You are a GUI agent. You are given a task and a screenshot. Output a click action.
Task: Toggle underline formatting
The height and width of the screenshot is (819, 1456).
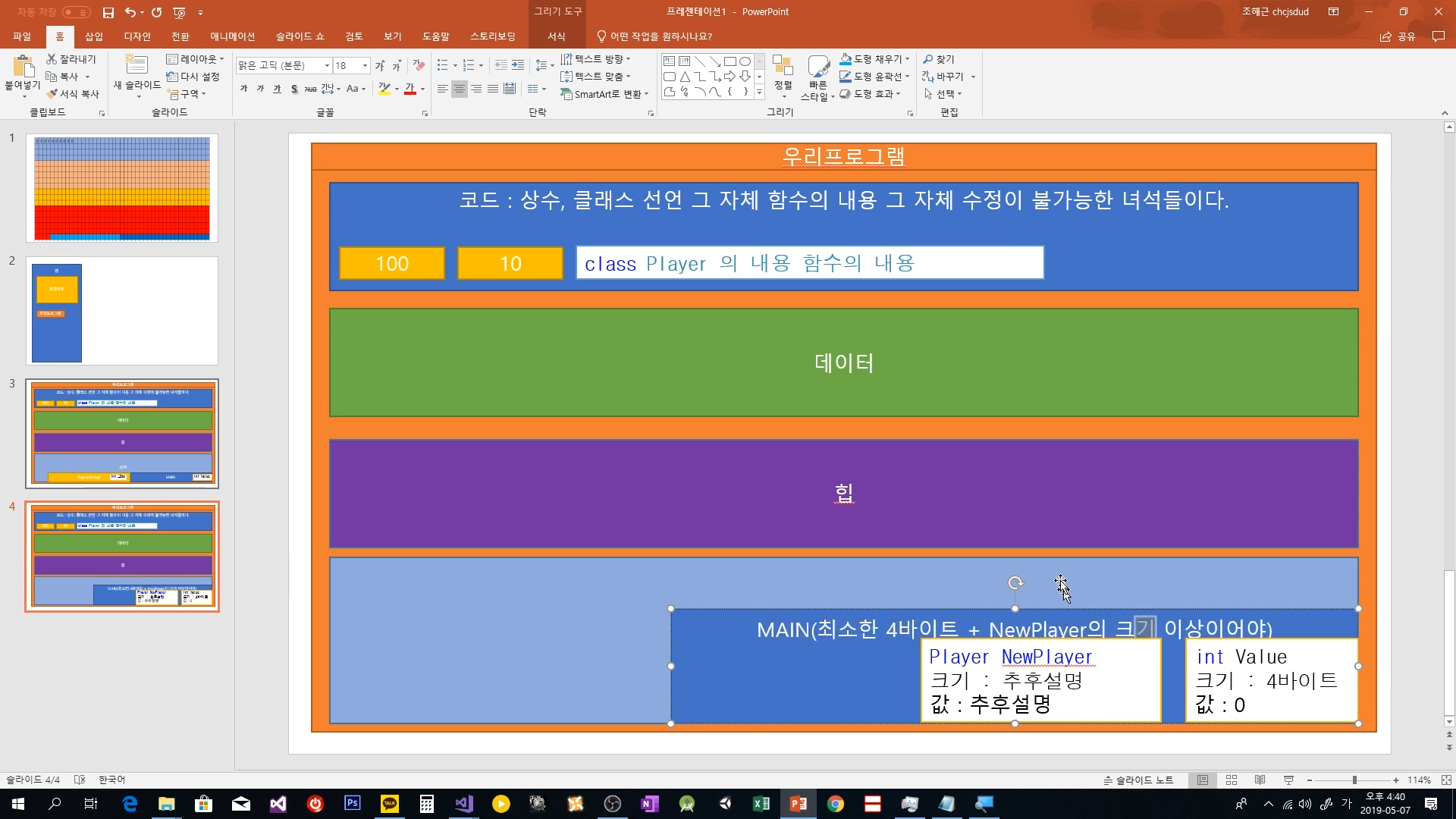(277, 89)
